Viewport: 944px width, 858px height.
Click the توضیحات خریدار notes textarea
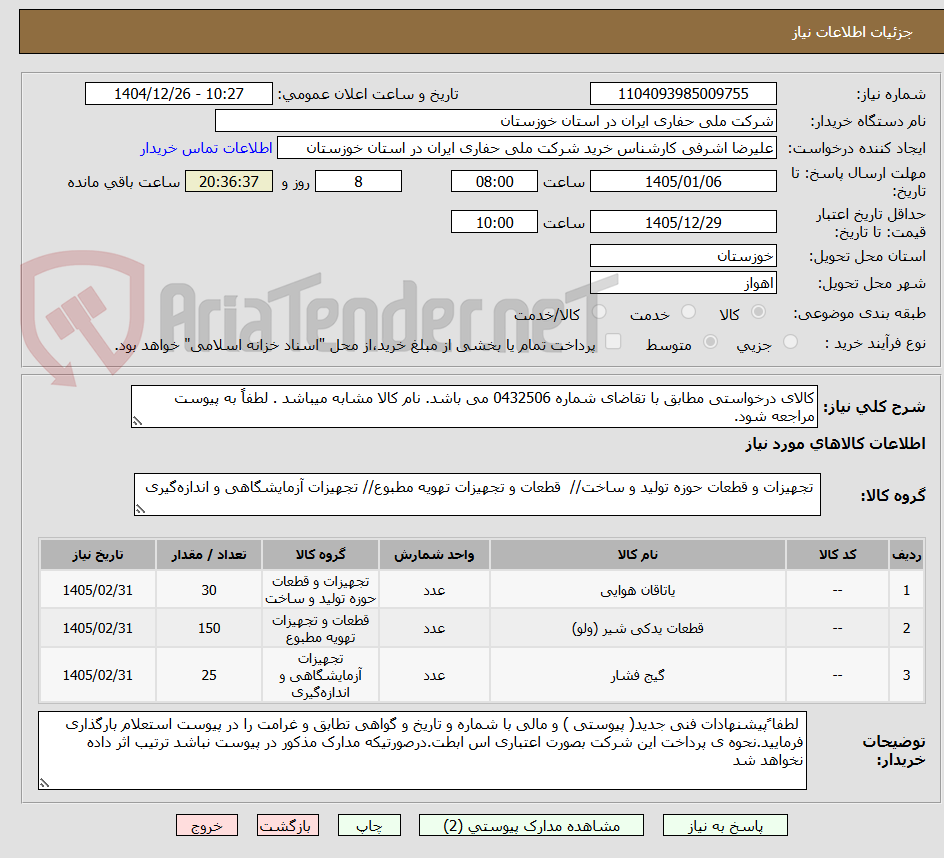(423, 750)
